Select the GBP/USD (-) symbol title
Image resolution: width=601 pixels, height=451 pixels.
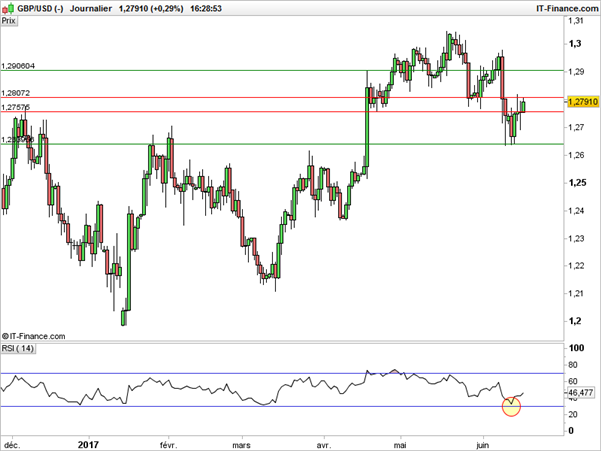coord(40,8)
